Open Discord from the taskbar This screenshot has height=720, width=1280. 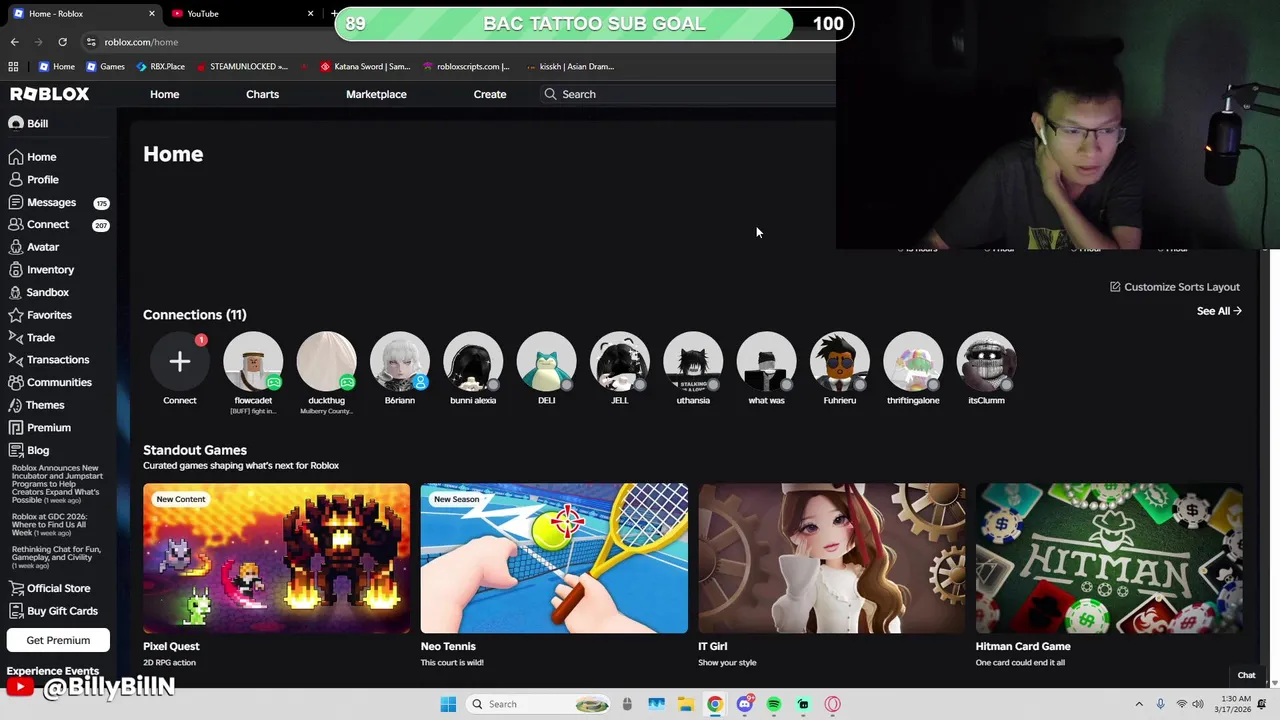click(x=744, y=704)
